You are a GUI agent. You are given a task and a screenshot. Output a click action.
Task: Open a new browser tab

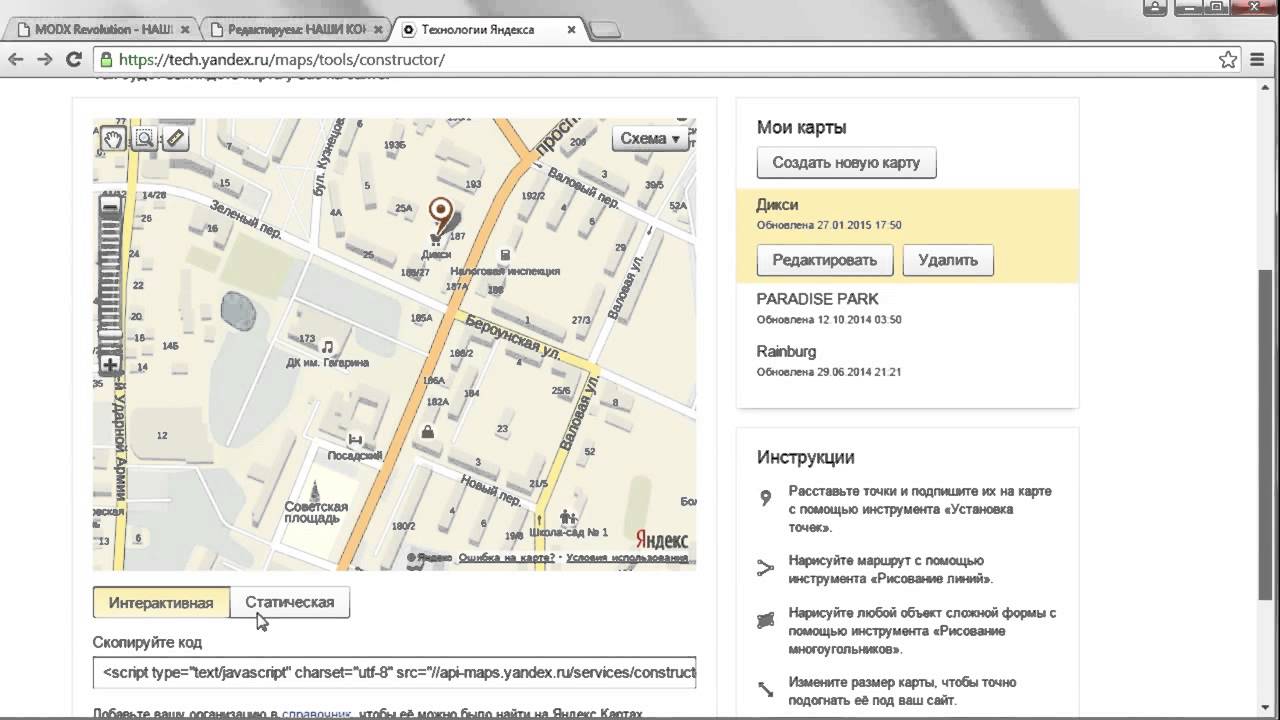606,31
